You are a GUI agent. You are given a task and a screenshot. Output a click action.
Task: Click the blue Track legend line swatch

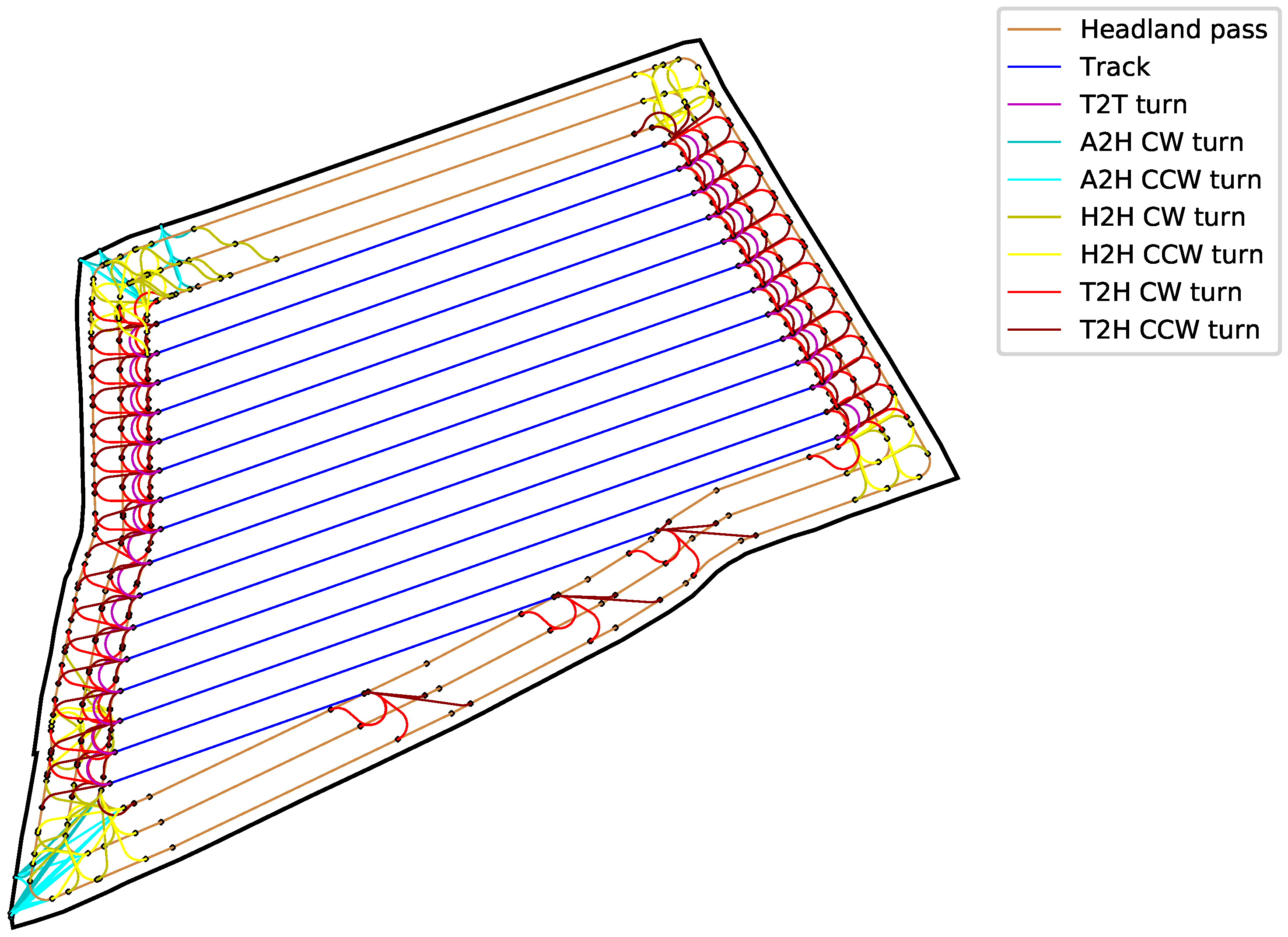pyautogui.click(x=1033, y=67)
